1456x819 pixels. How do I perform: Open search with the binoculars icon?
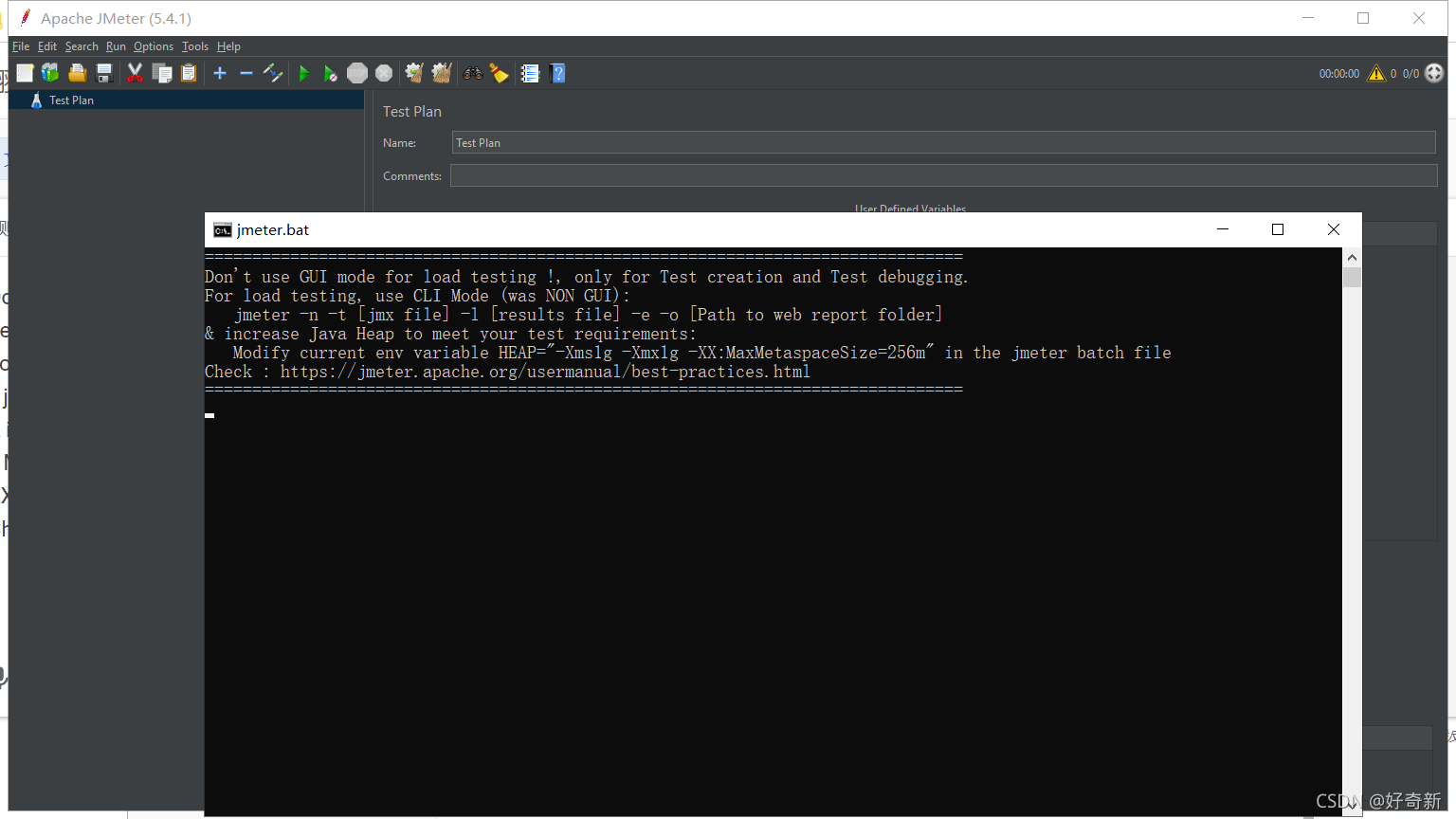pyautogui.click(x=472, y=73)
